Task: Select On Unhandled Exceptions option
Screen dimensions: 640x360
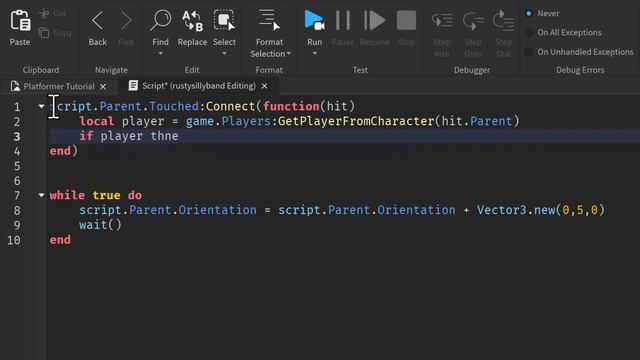Action: click(x=529, y=52)
